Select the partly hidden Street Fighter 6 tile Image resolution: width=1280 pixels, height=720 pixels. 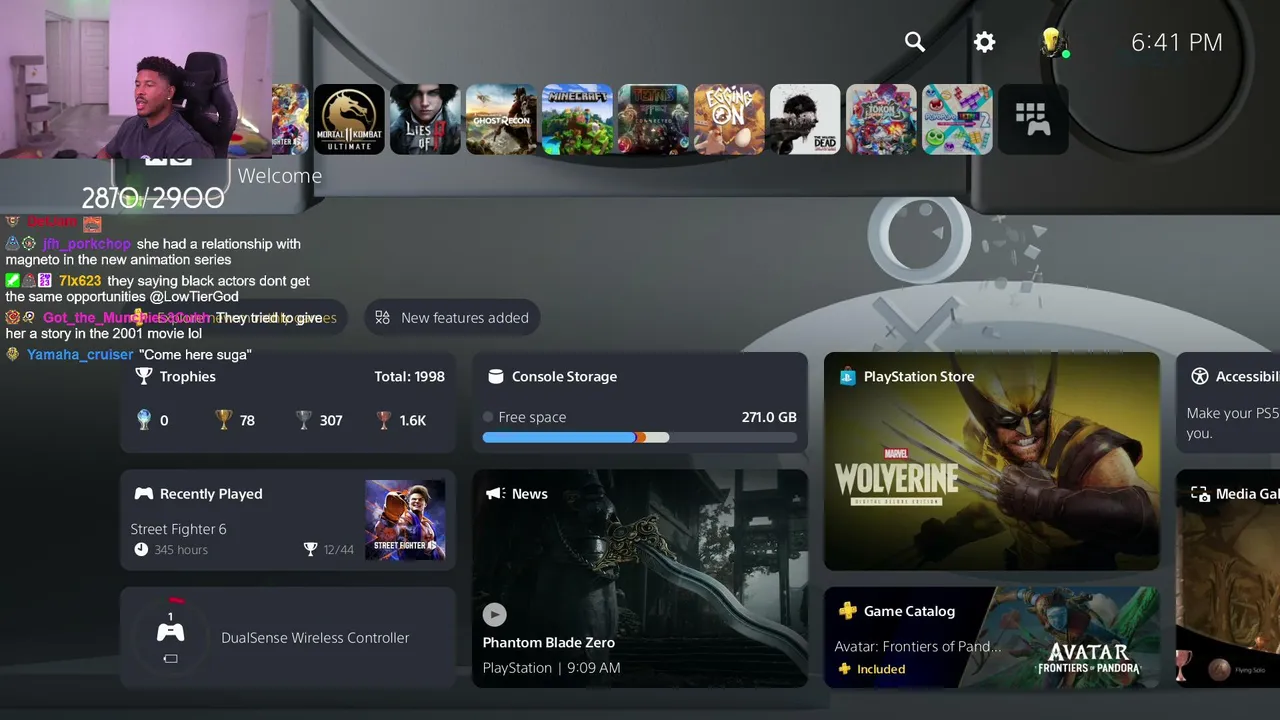[290, 119]
